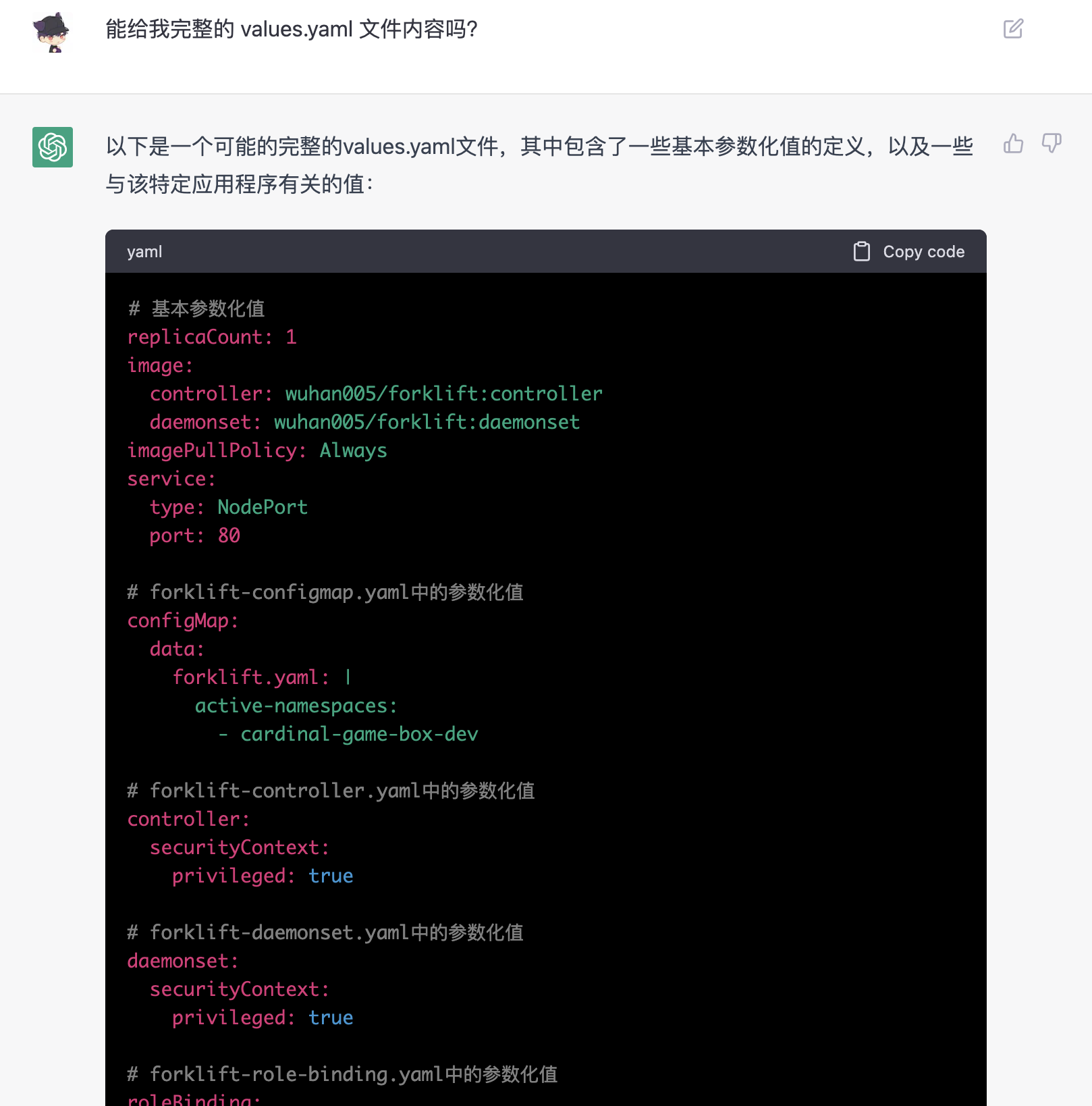Click the wuhan005/forklift:daemonset image value

[x=427, y=422]
